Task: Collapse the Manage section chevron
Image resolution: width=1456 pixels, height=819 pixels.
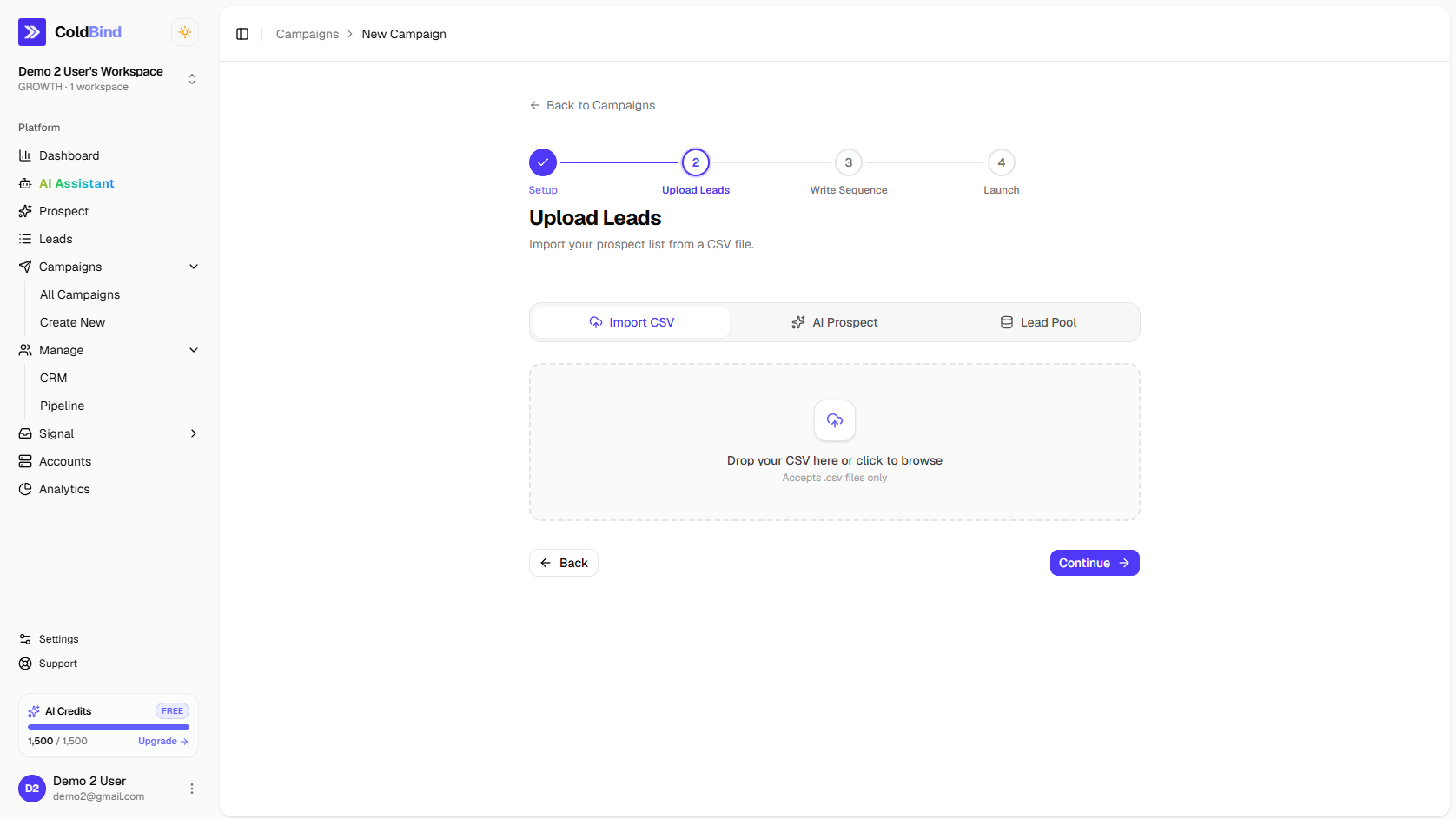Action: (194, 350)
